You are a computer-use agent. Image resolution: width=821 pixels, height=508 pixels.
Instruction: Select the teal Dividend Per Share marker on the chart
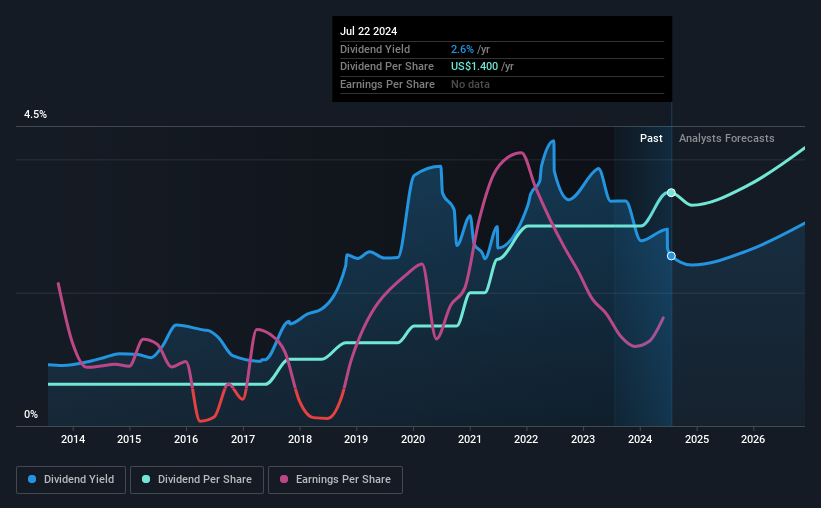pyautogui.click(x=671, y=193)
